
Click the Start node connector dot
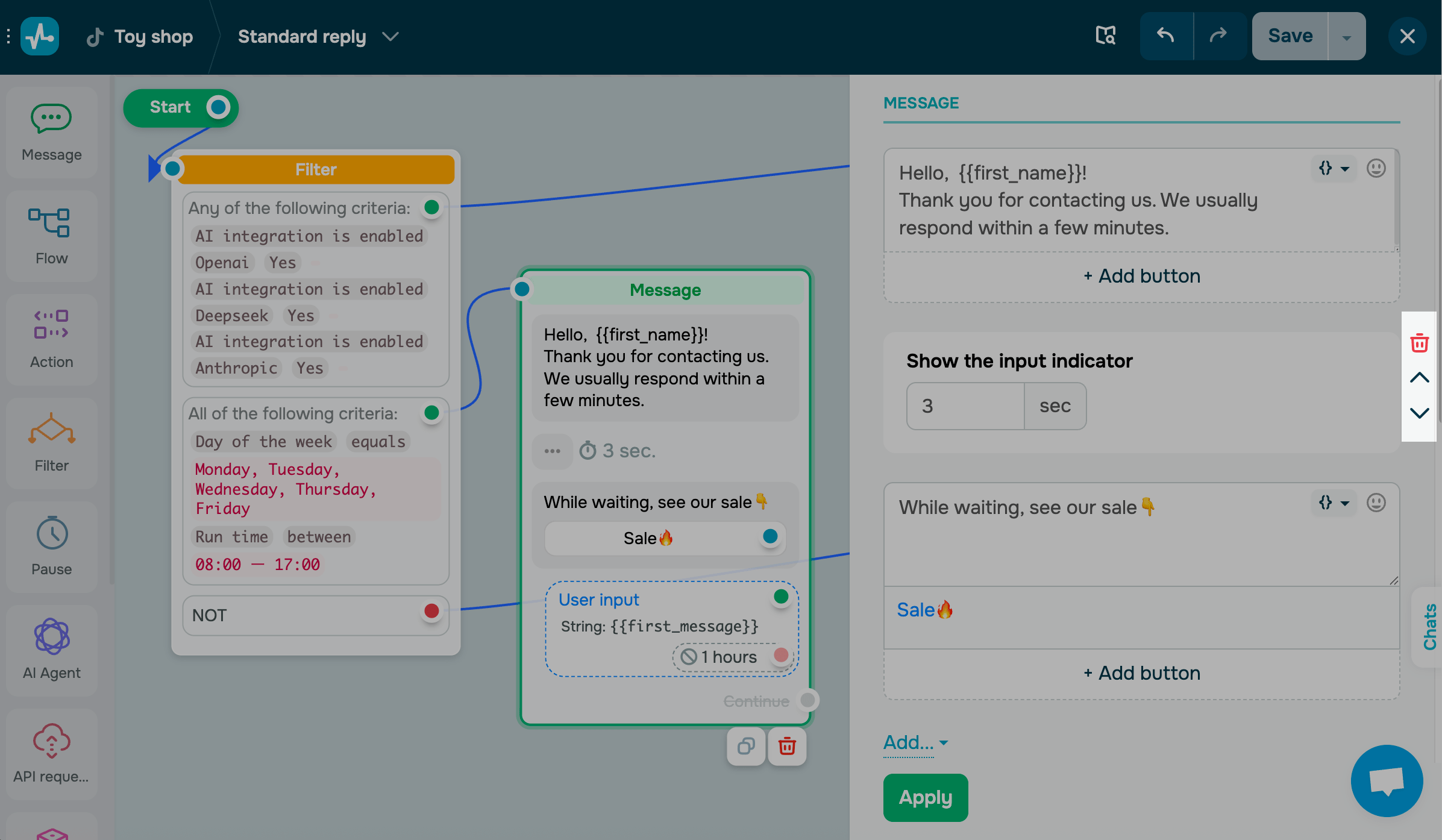(218, 107)
